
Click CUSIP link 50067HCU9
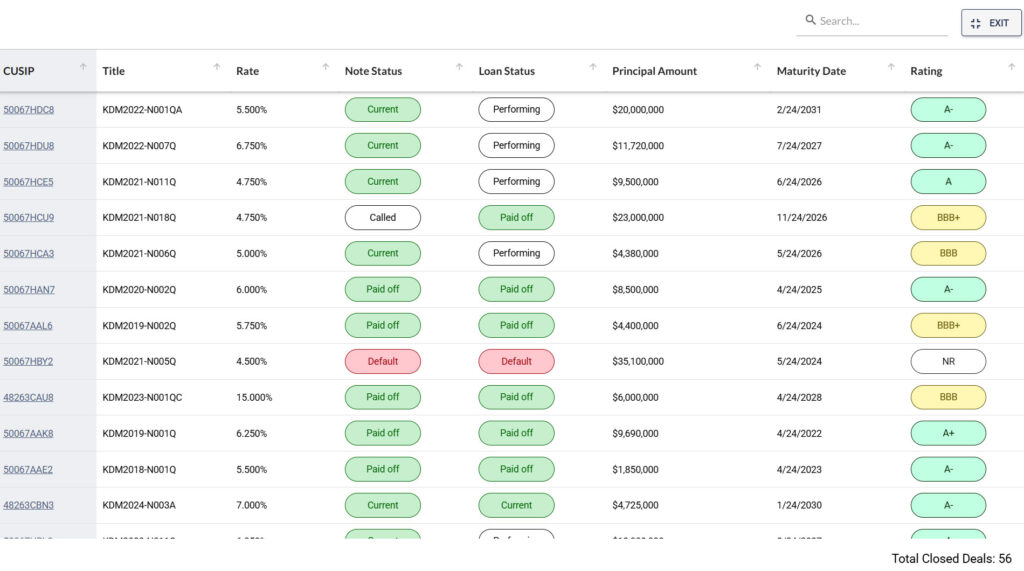coord(29,218)
